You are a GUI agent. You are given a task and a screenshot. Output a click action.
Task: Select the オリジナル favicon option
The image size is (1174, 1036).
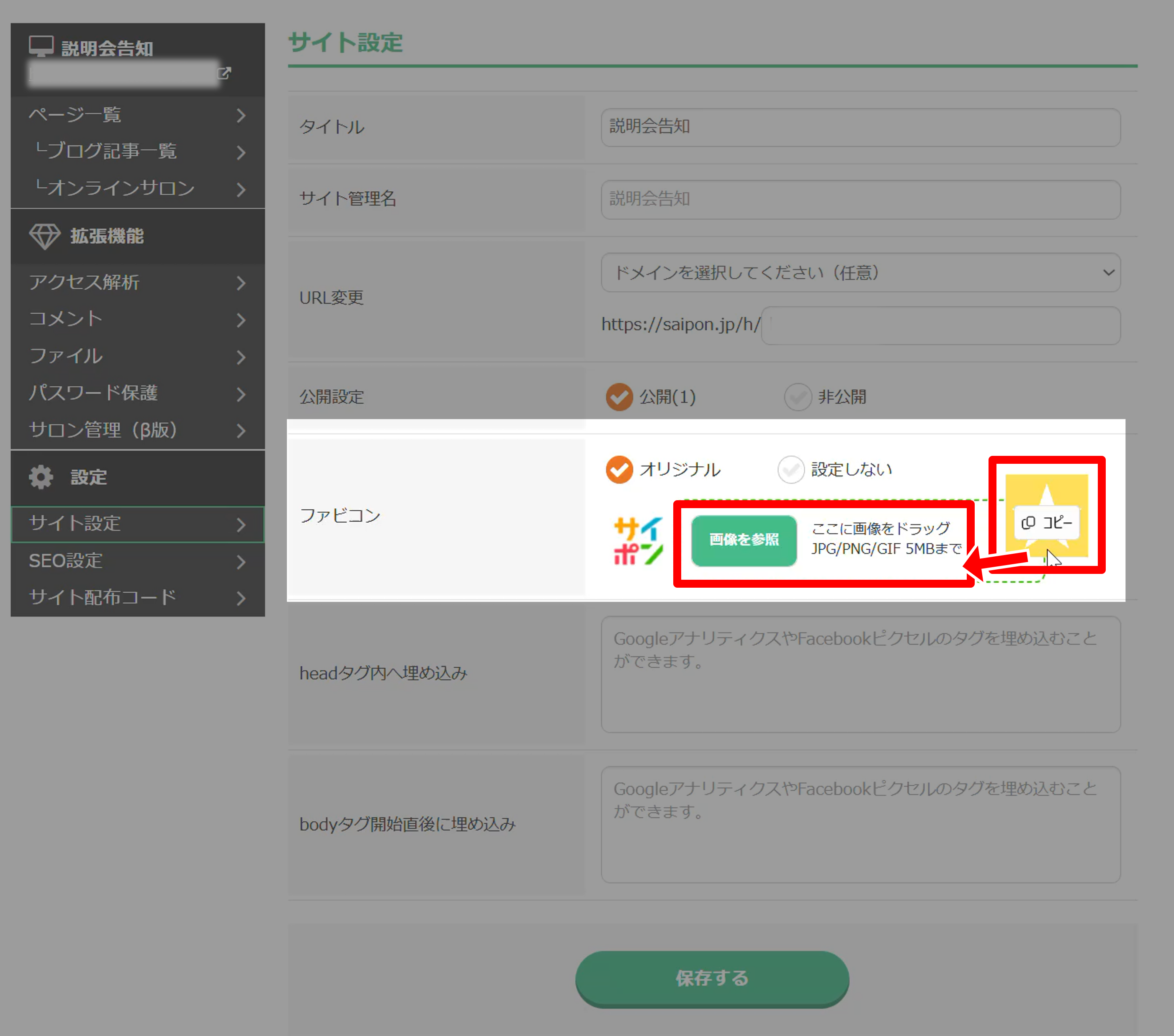pyautogui.click(x=619, y=470)
